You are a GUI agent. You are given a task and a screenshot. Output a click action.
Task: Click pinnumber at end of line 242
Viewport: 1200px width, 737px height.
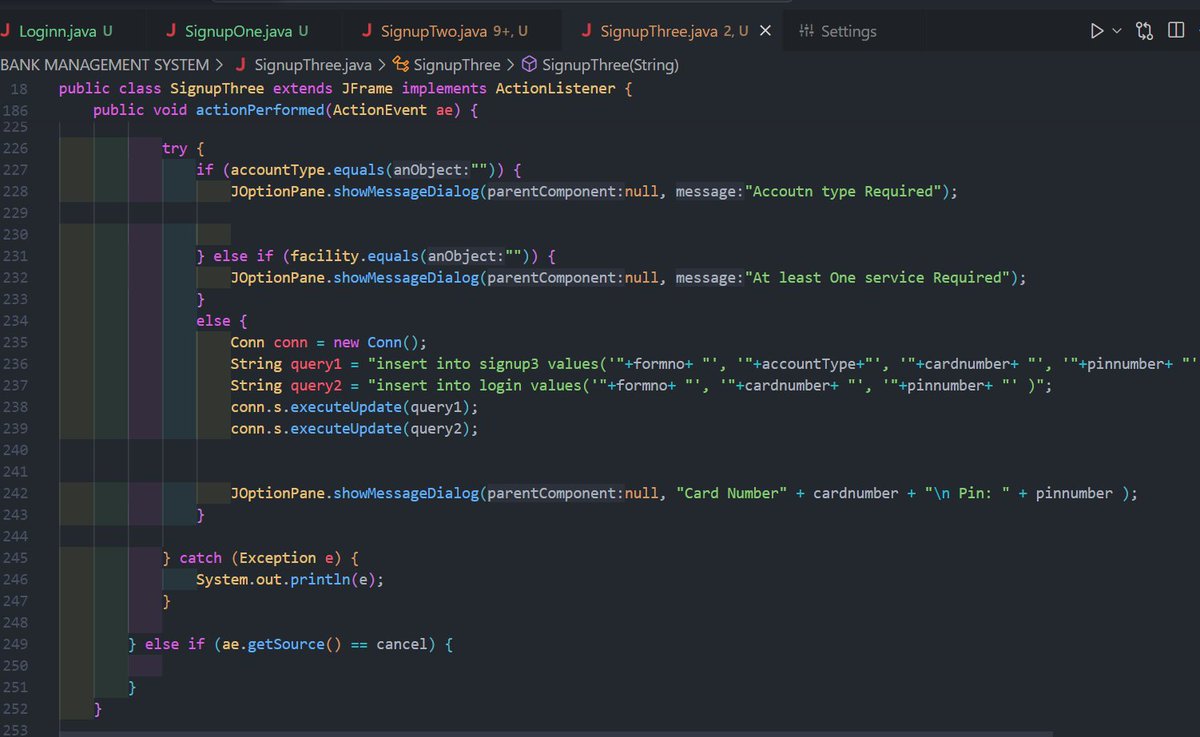[x=1074, y=493]
